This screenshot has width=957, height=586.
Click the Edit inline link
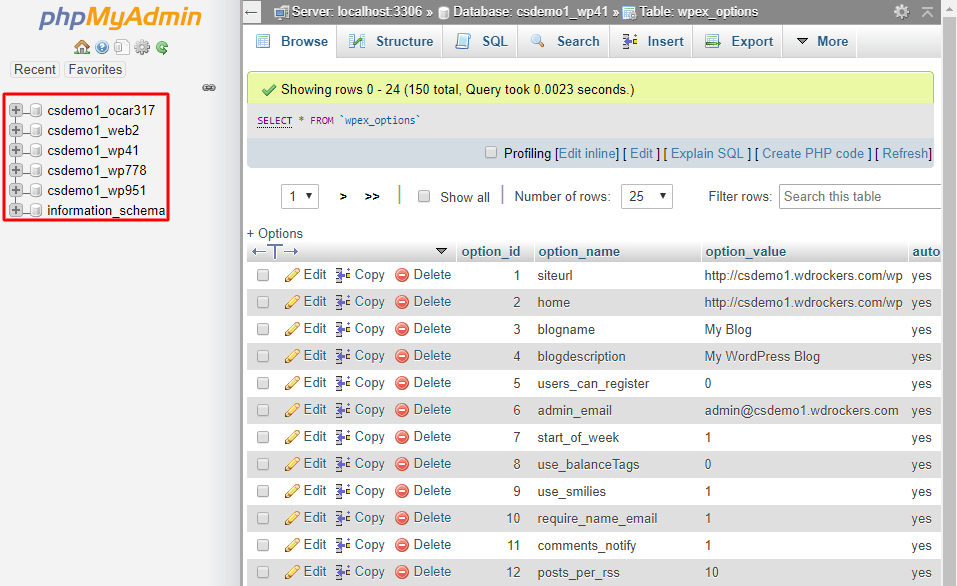point(588,153)
